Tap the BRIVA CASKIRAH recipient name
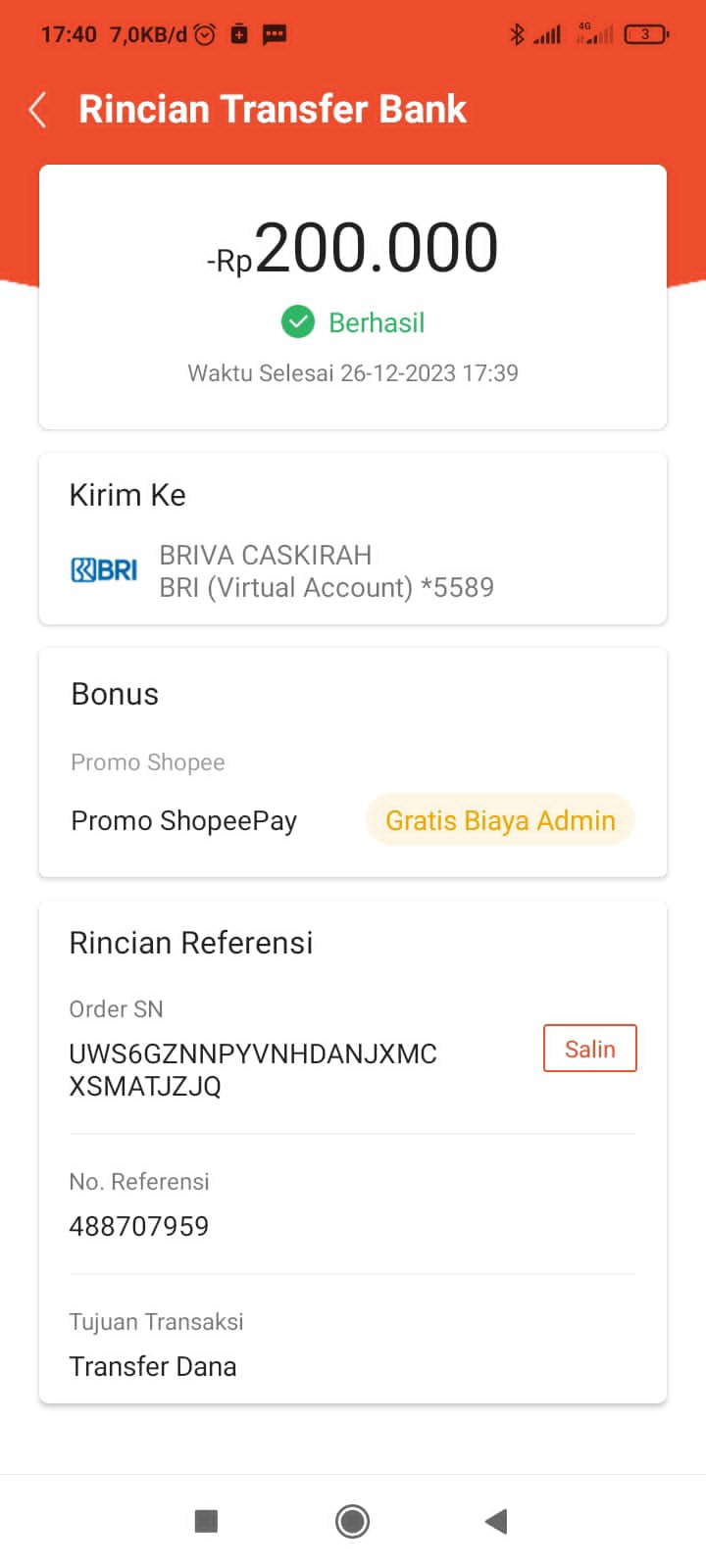The height and width of the screenshot is (1568, 706). (x=266, y=555)
